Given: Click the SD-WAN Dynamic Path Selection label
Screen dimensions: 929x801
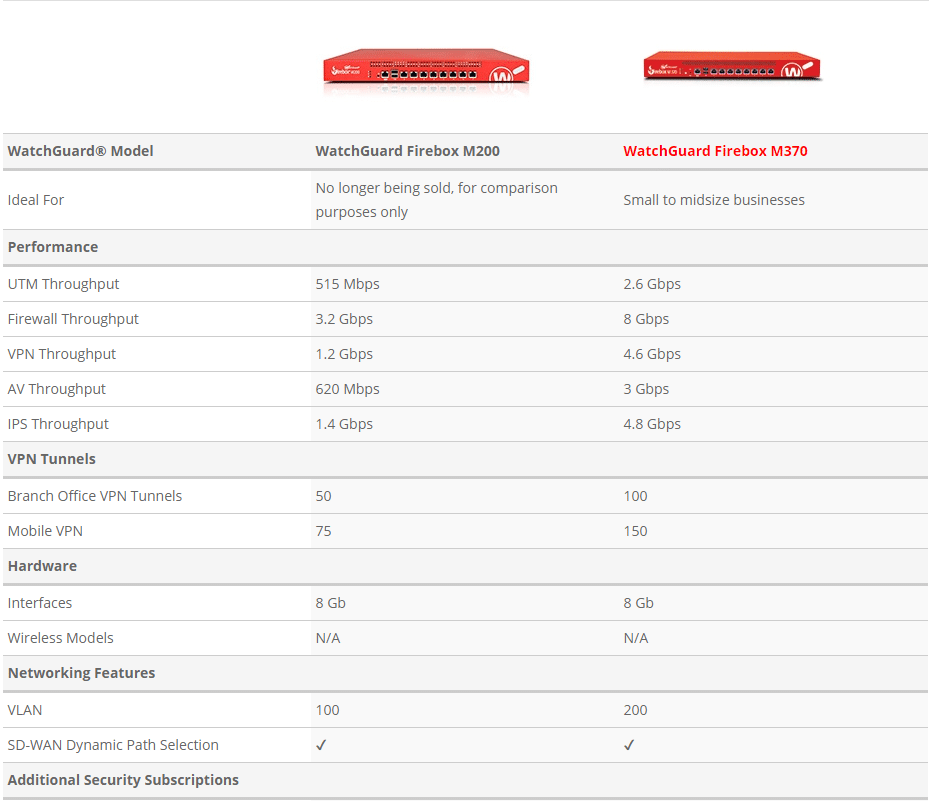Looking at the screenshot, I should tap(113, 745).
